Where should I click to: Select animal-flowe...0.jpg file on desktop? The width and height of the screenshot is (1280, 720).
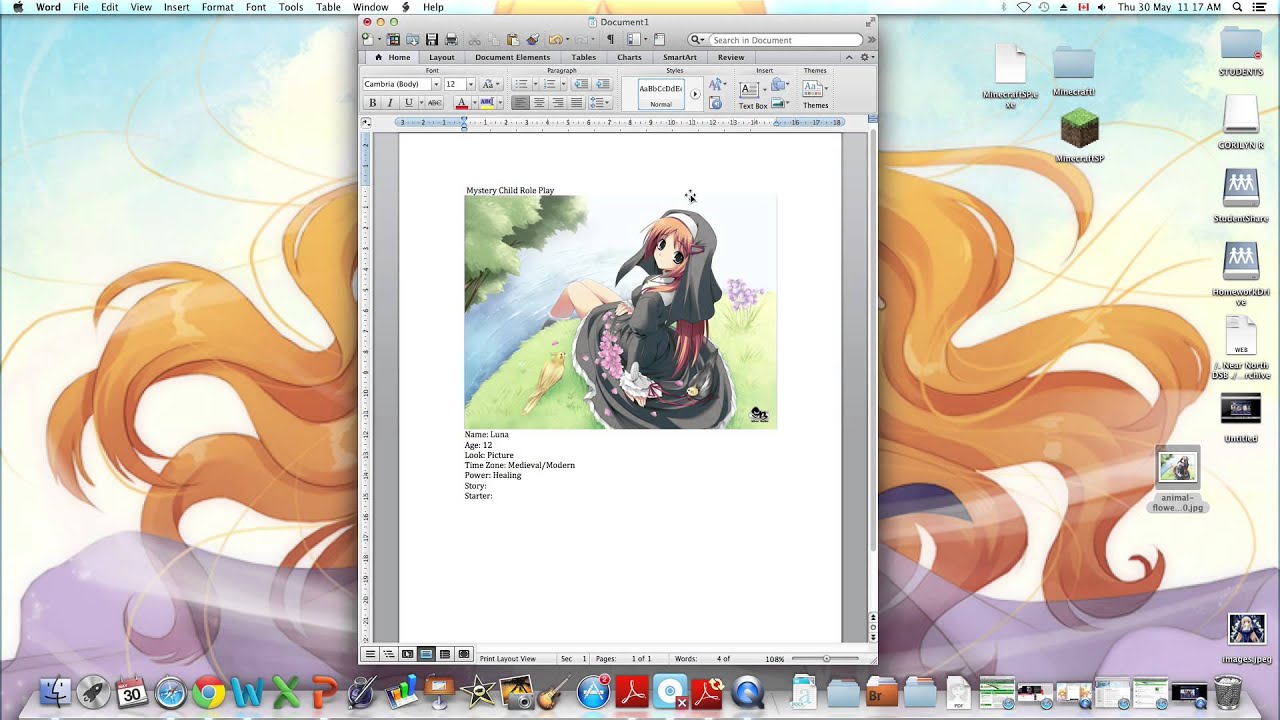(1178, 480)
